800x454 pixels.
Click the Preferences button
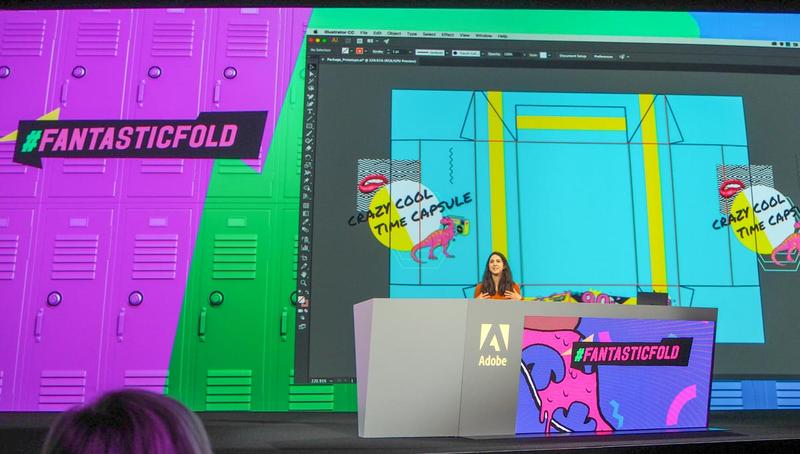(603, 56)
